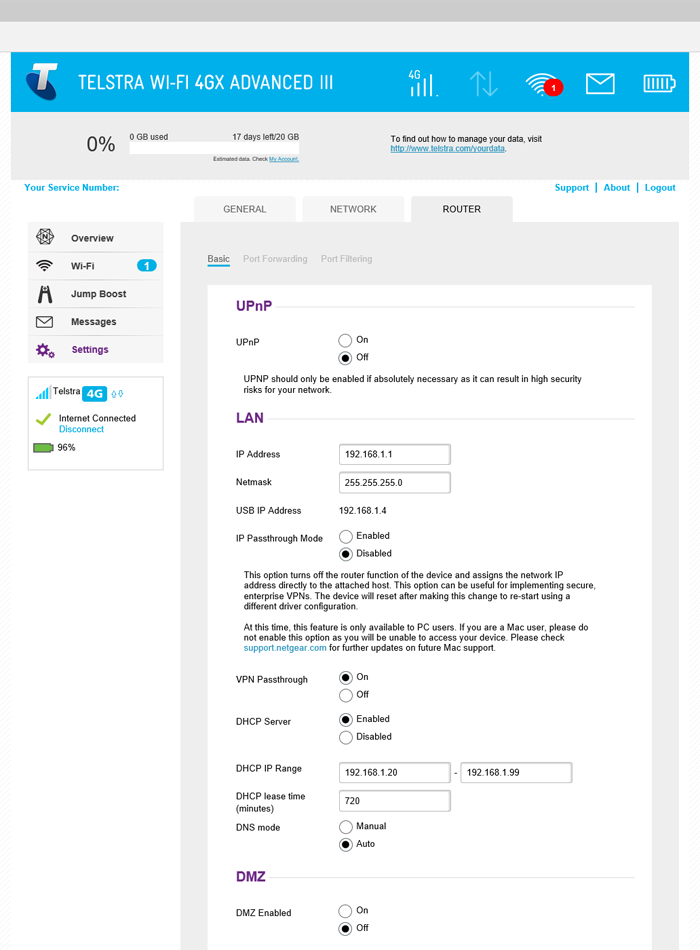
Task: Turn UPnP On
Action: 346,341
